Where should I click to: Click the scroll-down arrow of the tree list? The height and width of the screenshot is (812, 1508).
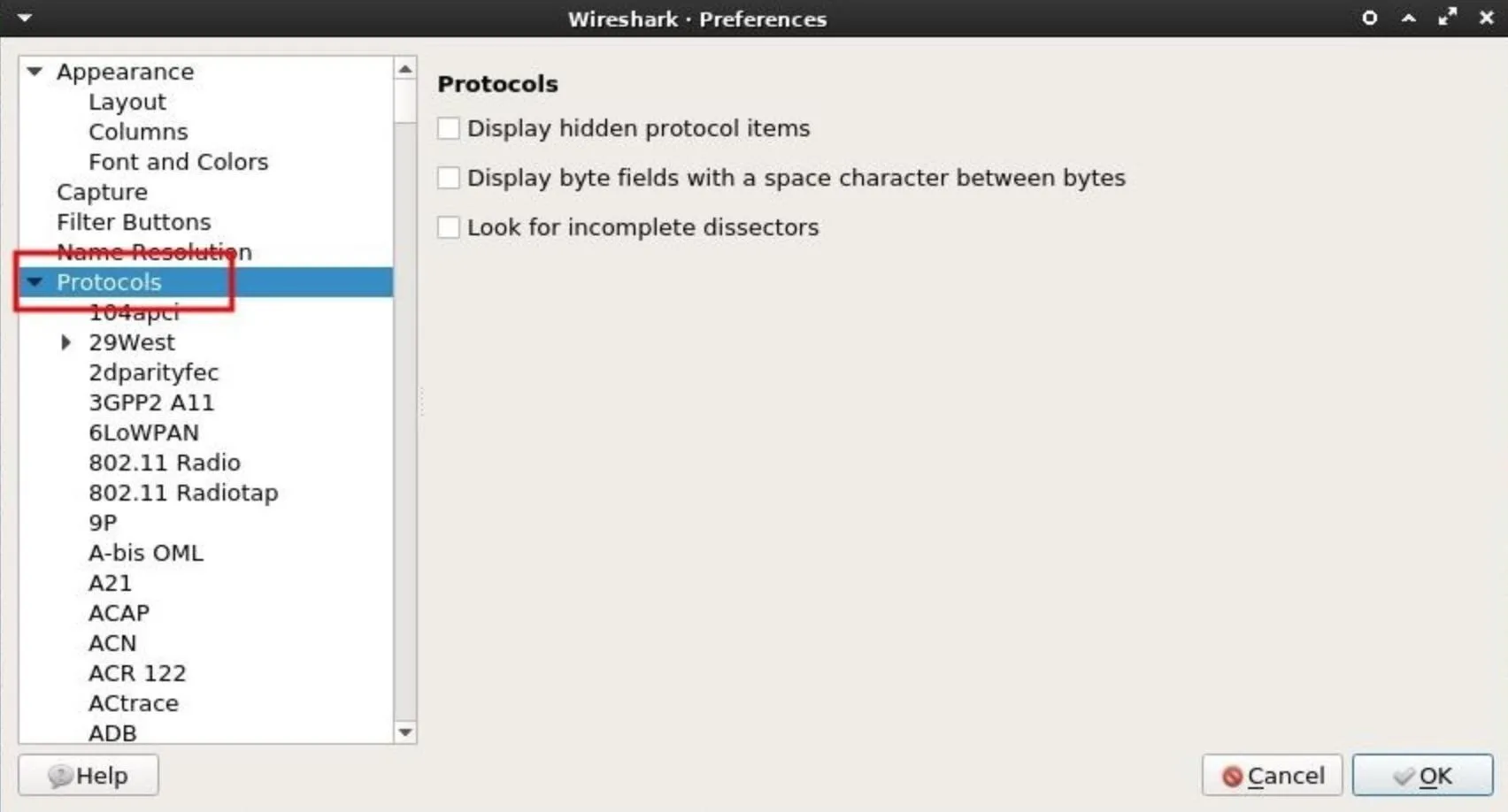pyautogui.click(x=405, y=732)
